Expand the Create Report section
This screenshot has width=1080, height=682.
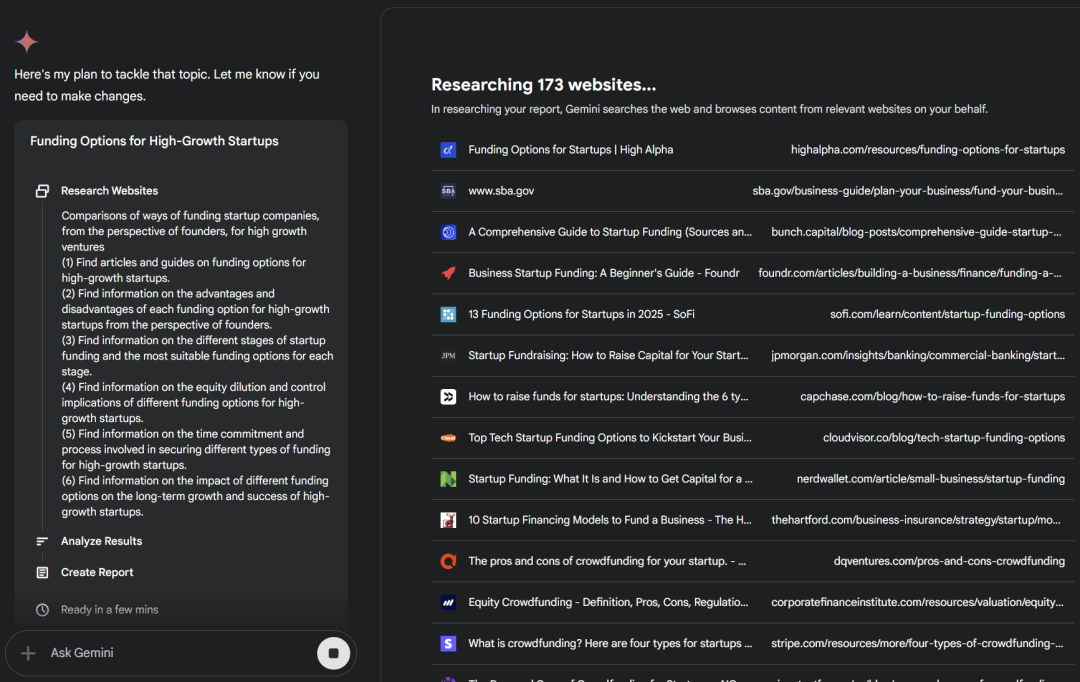(97, 573)
